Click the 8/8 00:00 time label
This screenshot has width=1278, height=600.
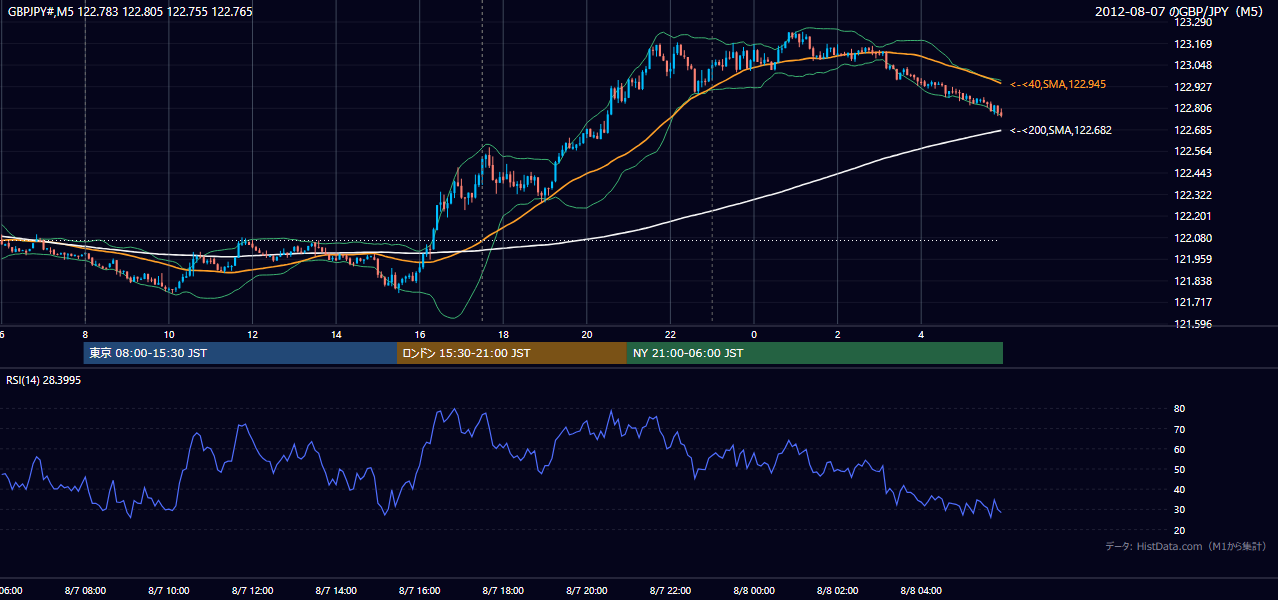[754, 591]
